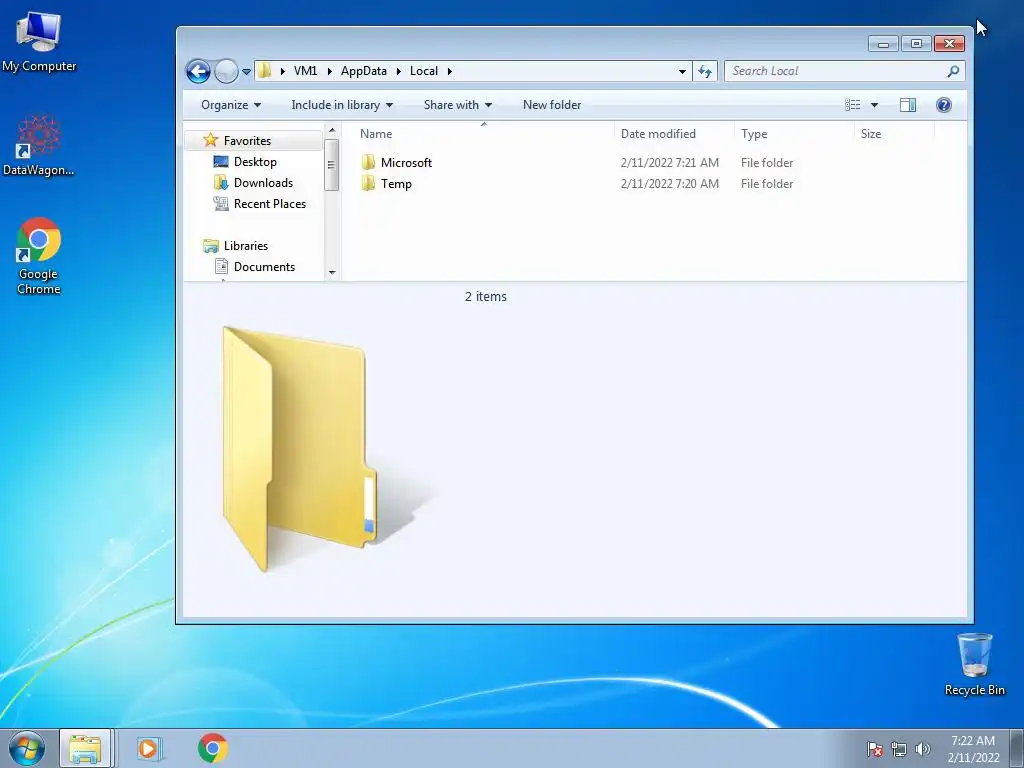Screen dimensions: 1024x768
Task: Change your view icon in toolbar
Action: 852,104
